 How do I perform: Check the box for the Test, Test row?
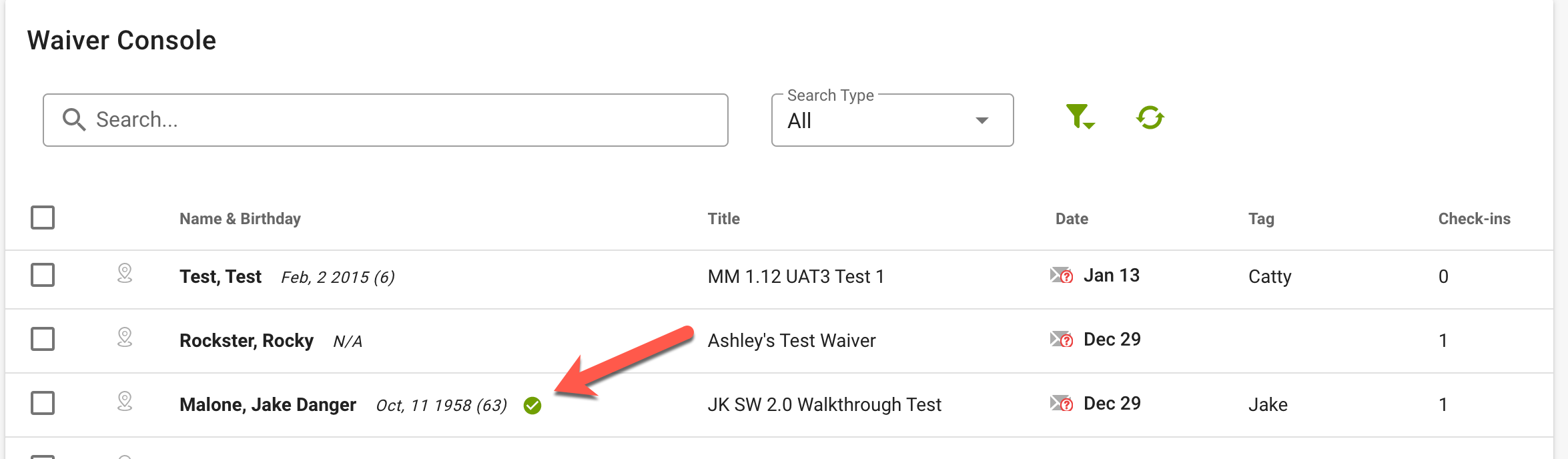(x=43, y=275)
